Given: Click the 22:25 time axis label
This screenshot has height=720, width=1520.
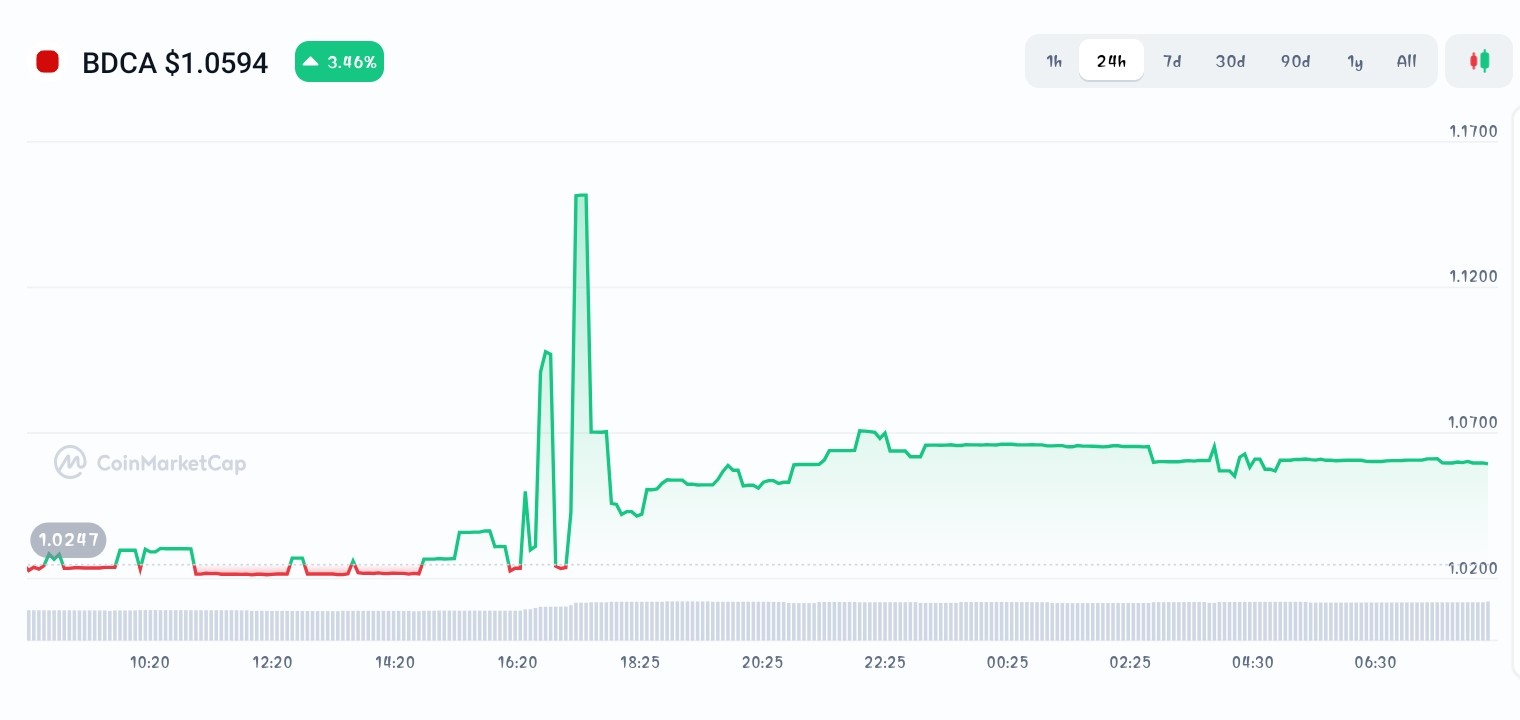Looking at the screenshot, I should (x=885, y=662).
